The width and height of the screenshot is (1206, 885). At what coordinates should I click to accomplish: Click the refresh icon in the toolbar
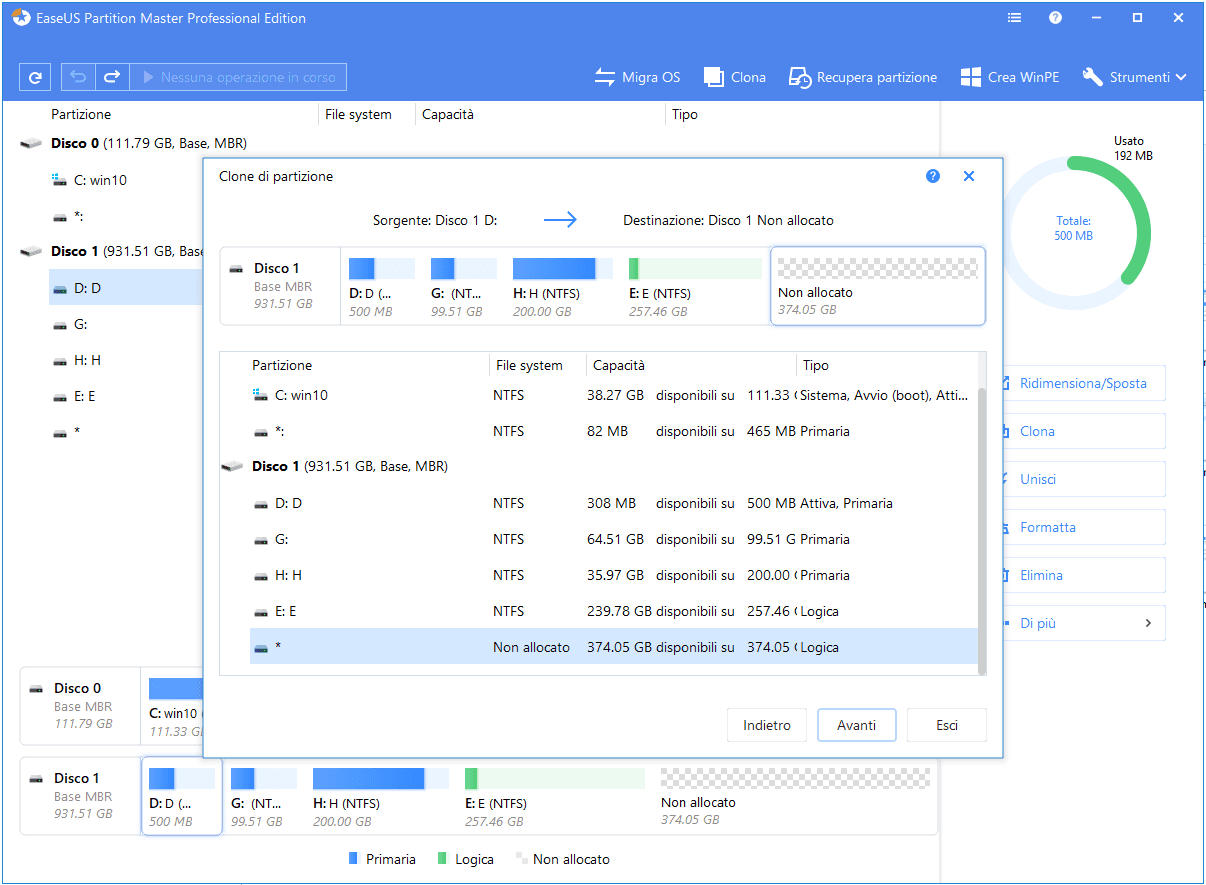click(35, 77)
